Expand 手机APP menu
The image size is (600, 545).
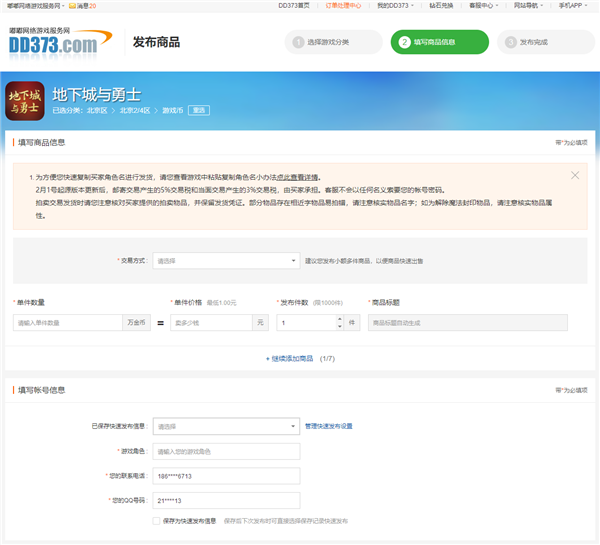(x=572, y=6)
